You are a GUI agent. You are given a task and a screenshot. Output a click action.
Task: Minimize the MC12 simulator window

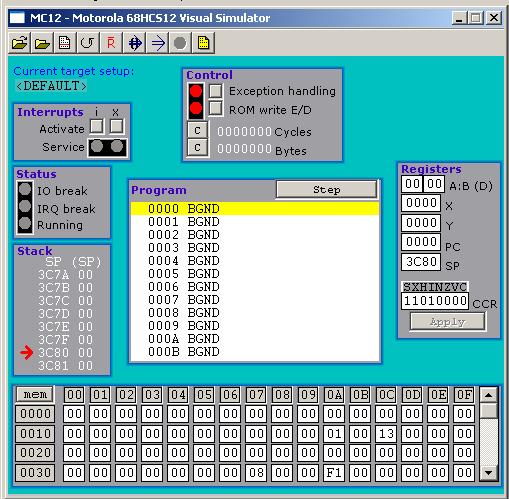click(459, 18)
